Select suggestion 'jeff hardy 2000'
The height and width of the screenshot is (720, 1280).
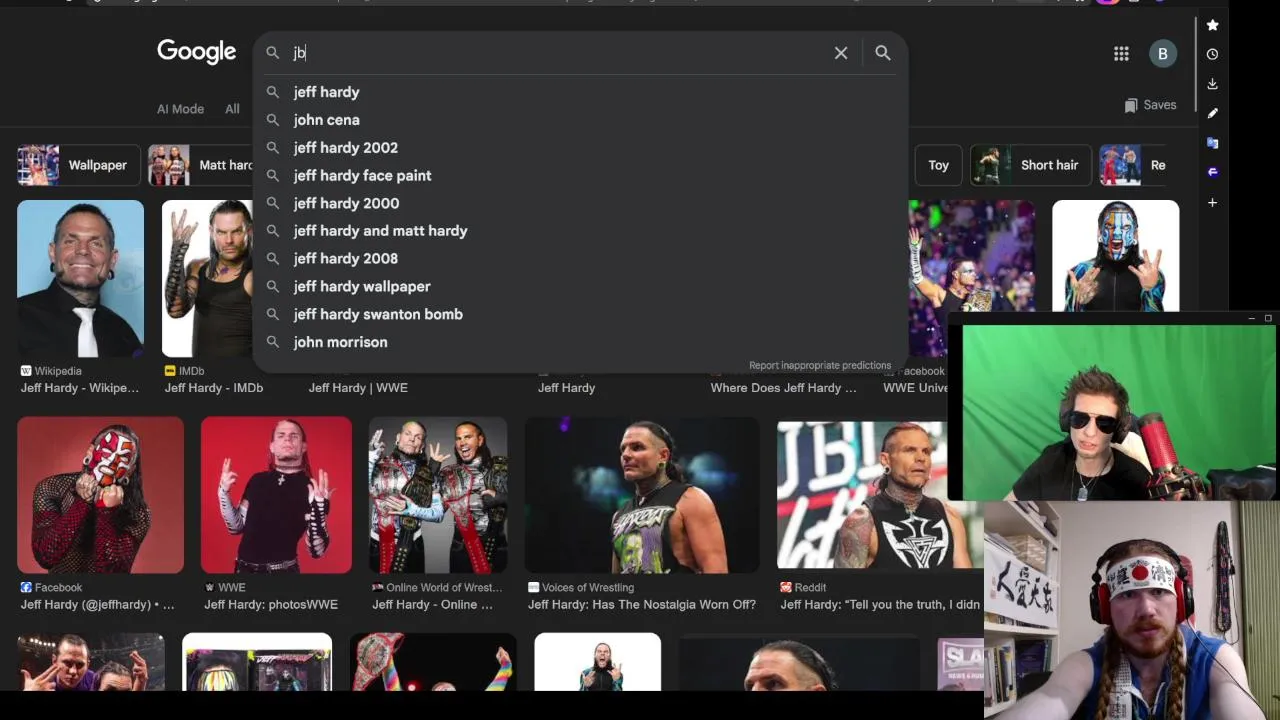[580, 203]
